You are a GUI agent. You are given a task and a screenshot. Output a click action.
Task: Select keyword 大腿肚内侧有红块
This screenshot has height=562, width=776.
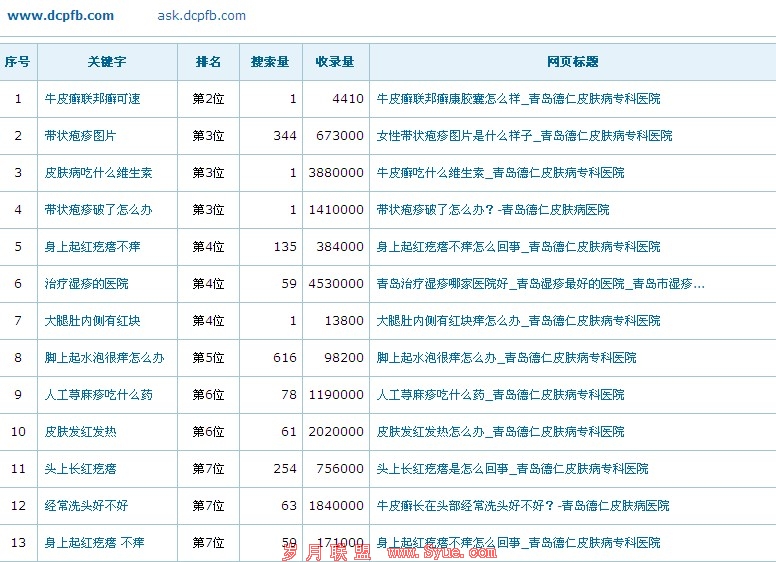pyautogui.click(x=92, y=321)
